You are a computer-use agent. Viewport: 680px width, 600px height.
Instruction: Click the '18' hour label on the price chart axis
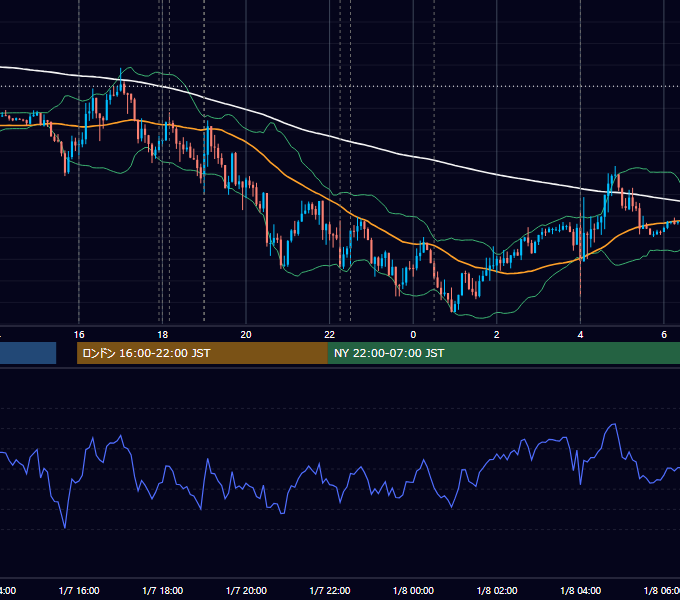tap(162, 334)
